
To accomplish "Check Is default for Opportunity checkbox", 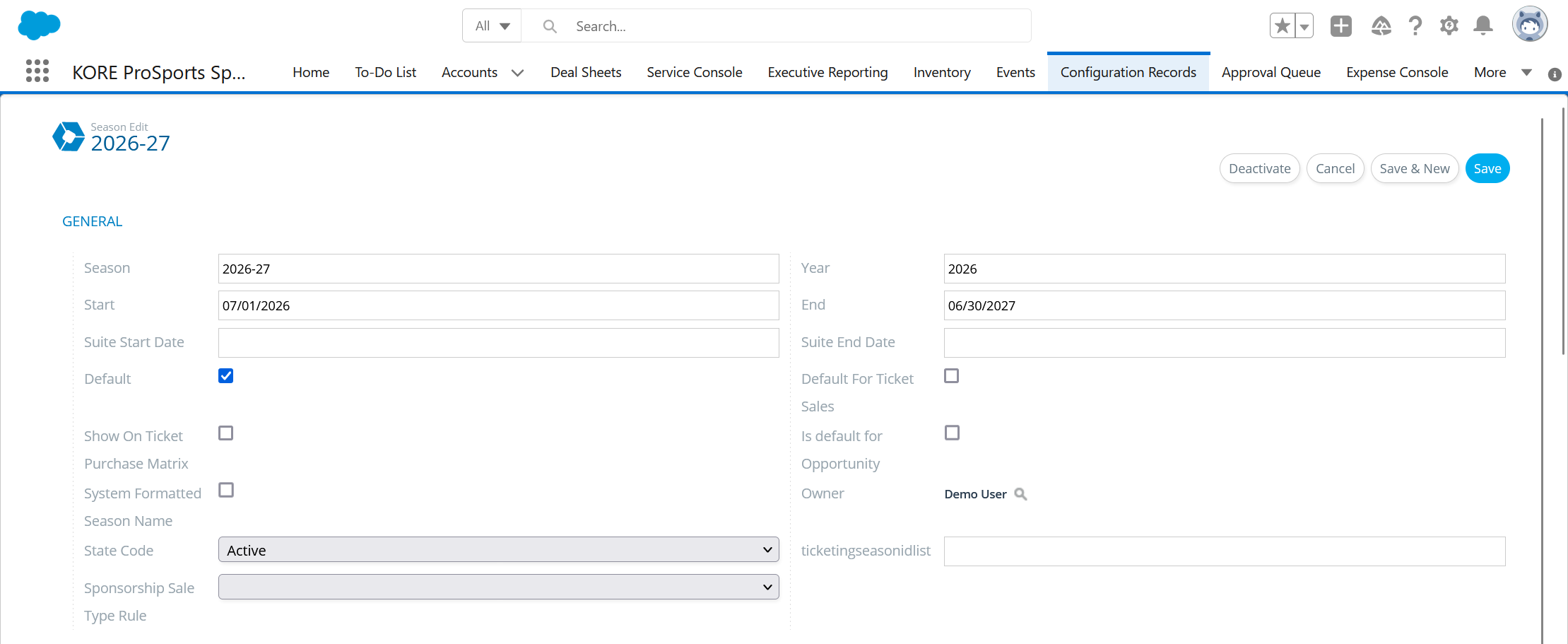I will point(952,433).
